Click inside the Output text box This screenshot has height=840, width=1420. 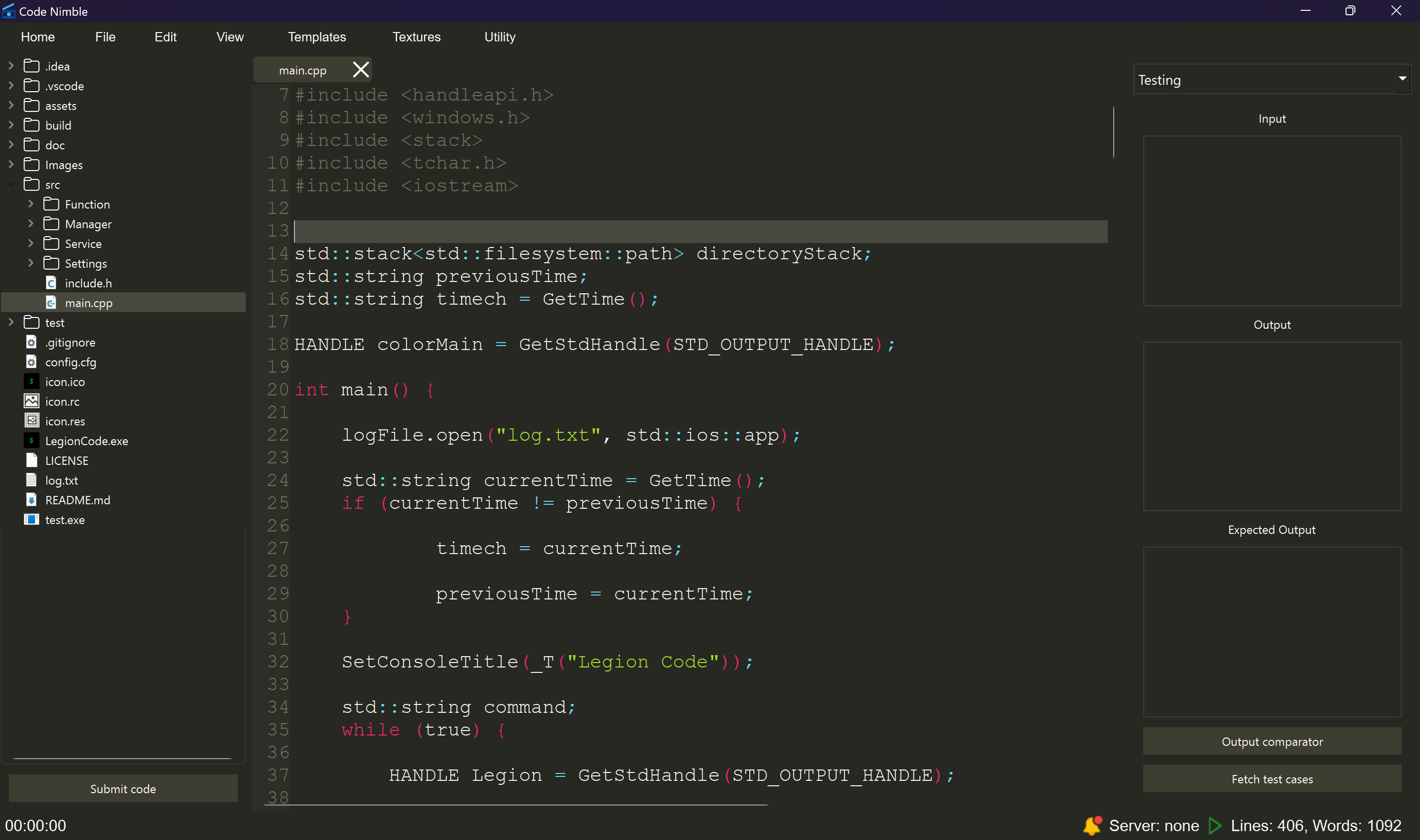tap(1272, 425)
